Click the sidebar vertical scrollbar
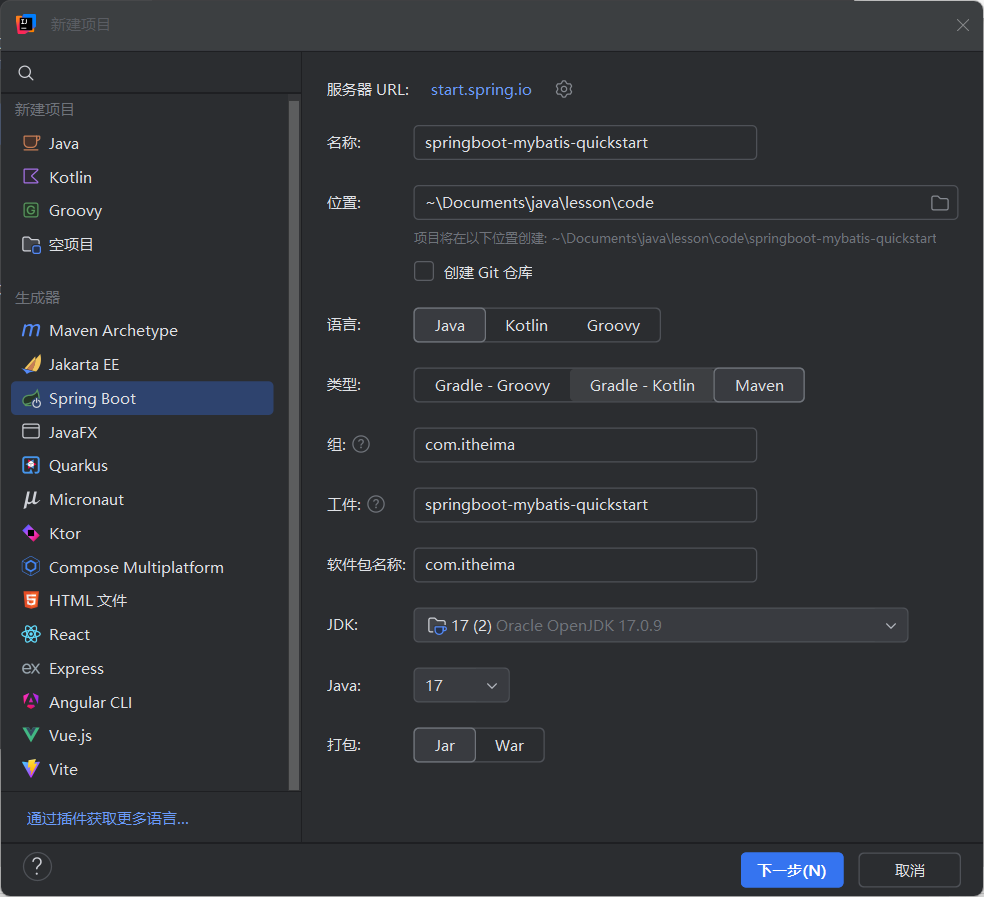984x897 pixels. click(x=293, y=444)
